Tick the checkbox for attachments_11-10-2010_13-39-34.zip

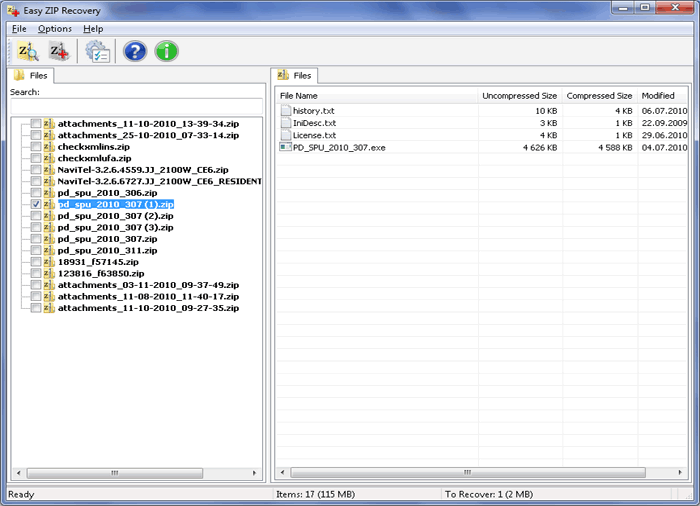coord(36,123)
